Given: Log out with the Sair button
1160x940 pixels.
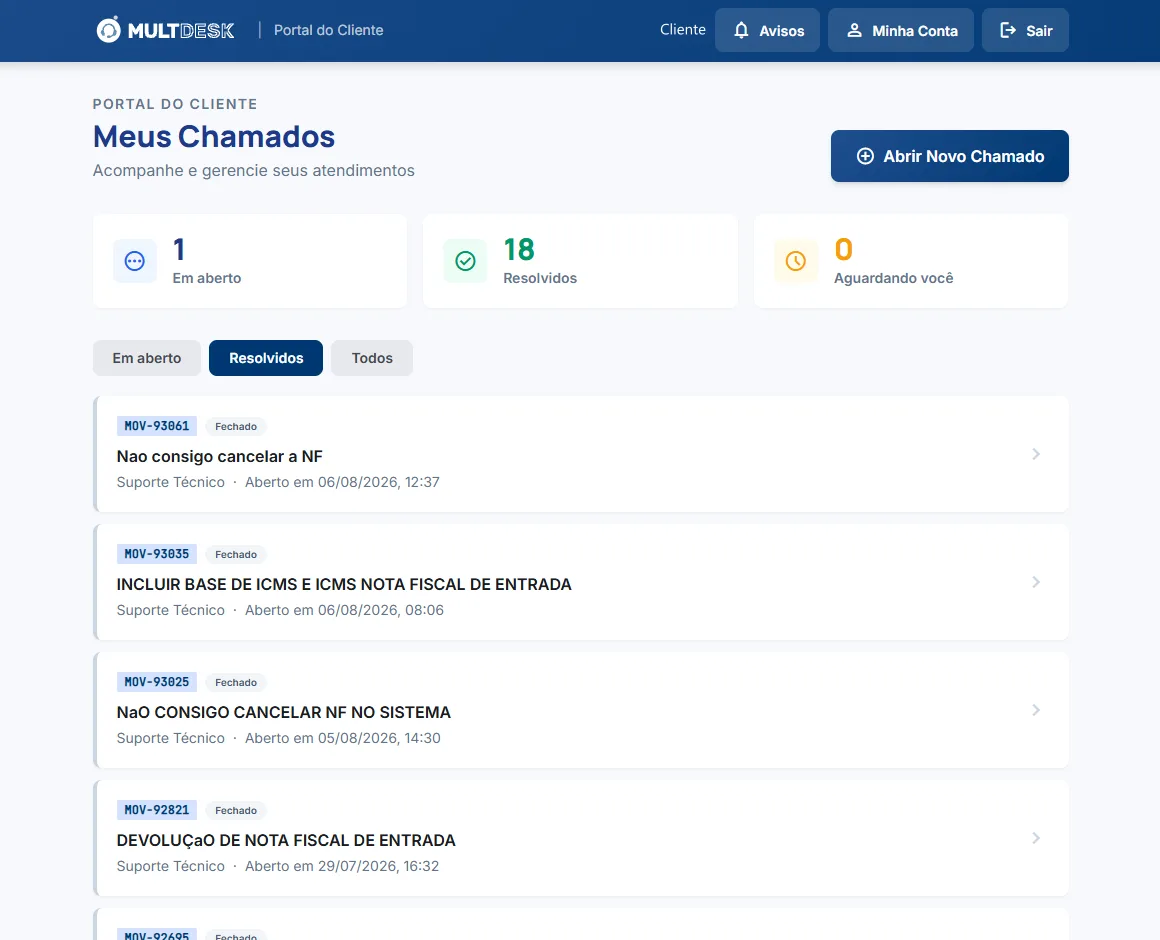Looking at the screenshot, I should pos(1025,30).
